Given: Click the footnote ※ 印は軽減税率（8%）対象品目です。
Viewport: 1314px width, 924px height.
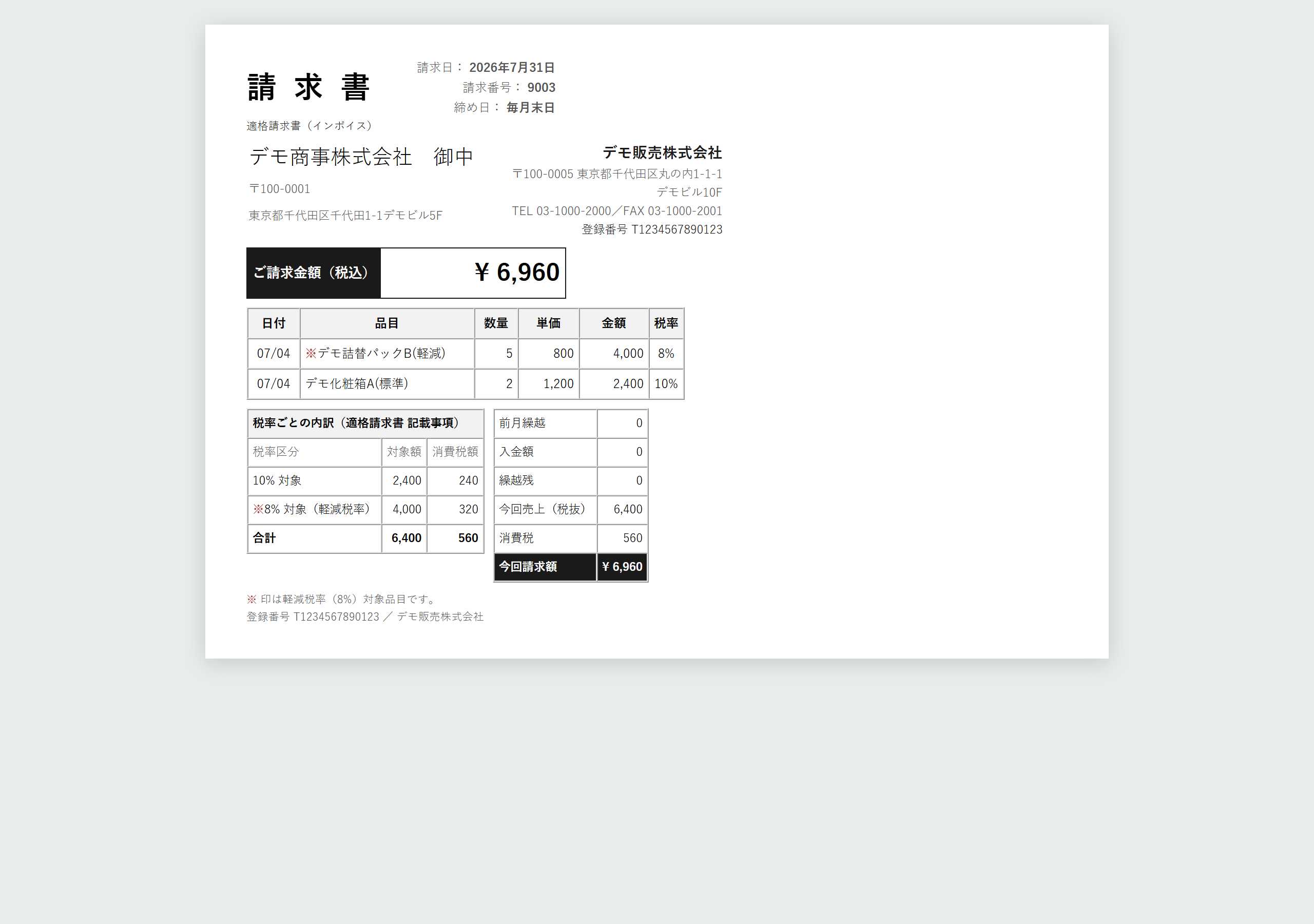Looking at the screenshot, I should click(343, 600).
